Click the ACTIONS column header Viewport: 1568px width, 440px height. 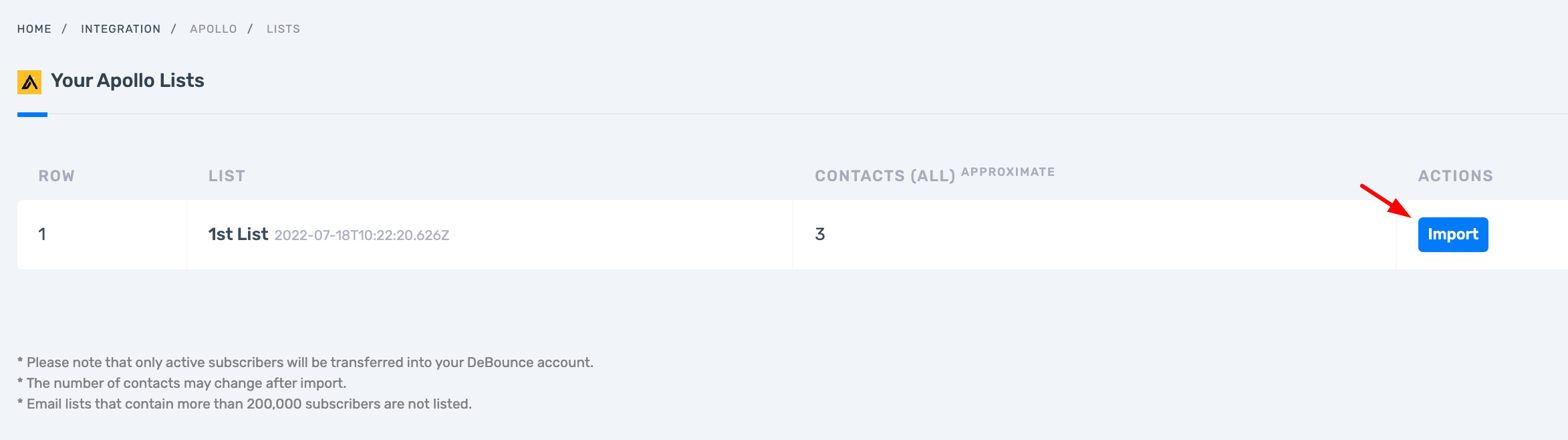[1455, 176]
